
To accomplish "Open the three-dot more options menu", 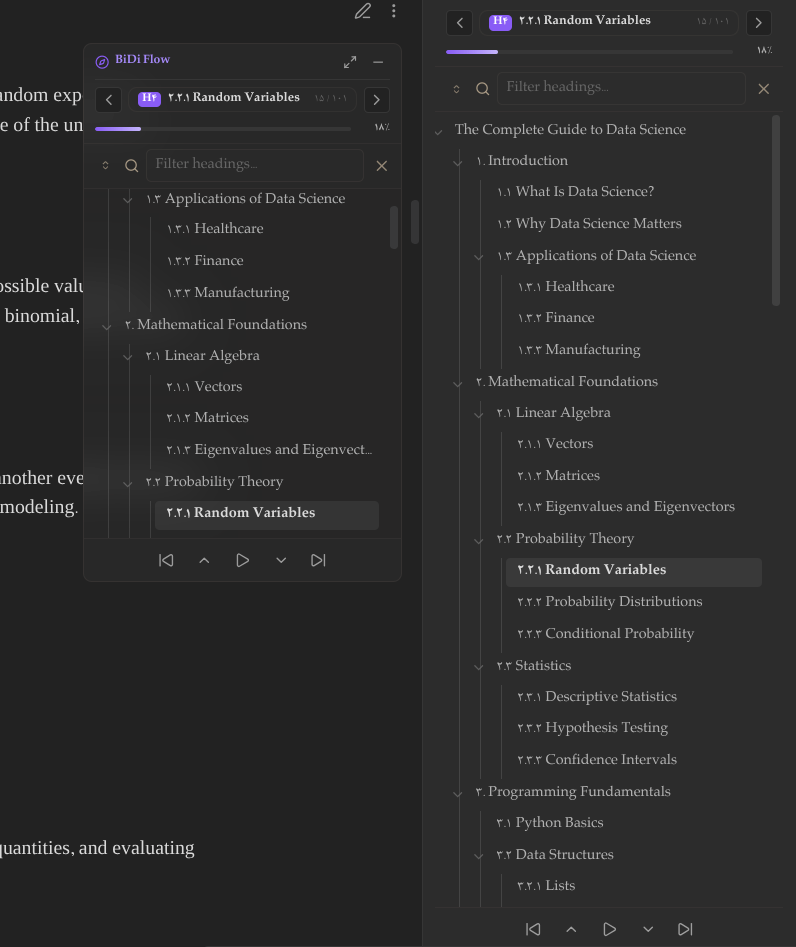I will (x=394, y=11).
